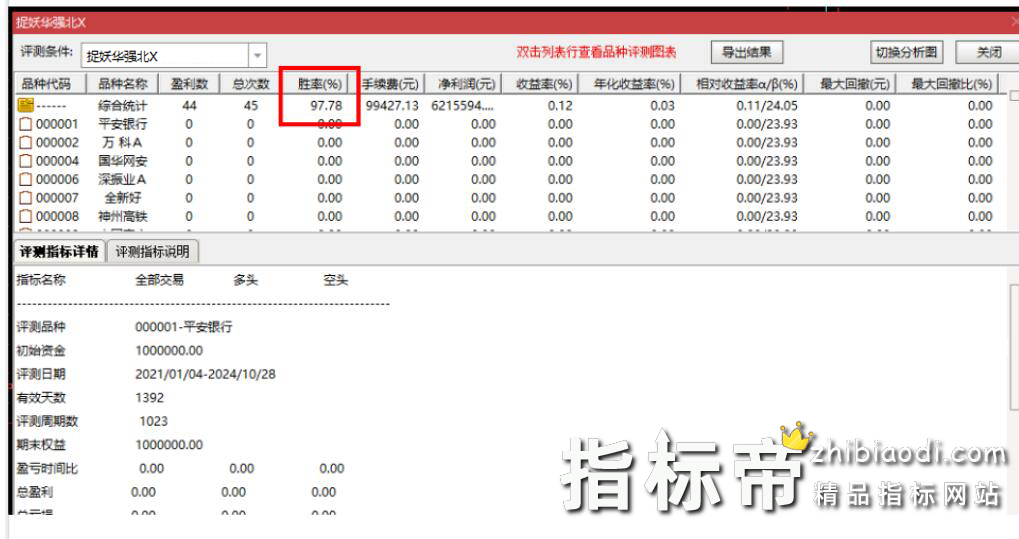Image resolution: width=1019 pixels, height=539 pixels.
Task: Click the icon beside code 000006
Action: click(25, 179)
